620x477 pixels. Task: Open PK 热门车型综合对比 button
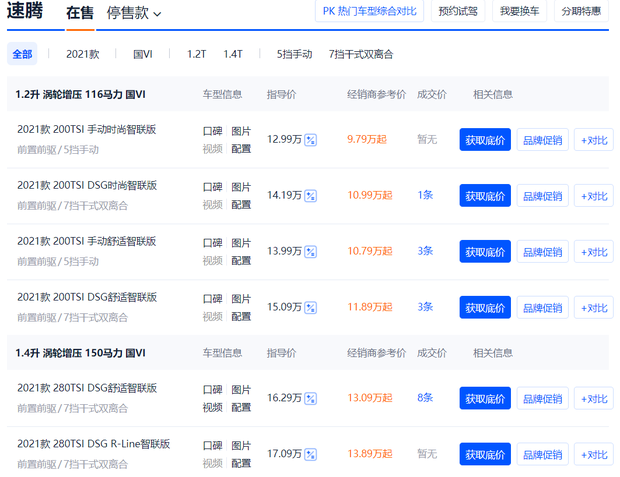(369, 11)
